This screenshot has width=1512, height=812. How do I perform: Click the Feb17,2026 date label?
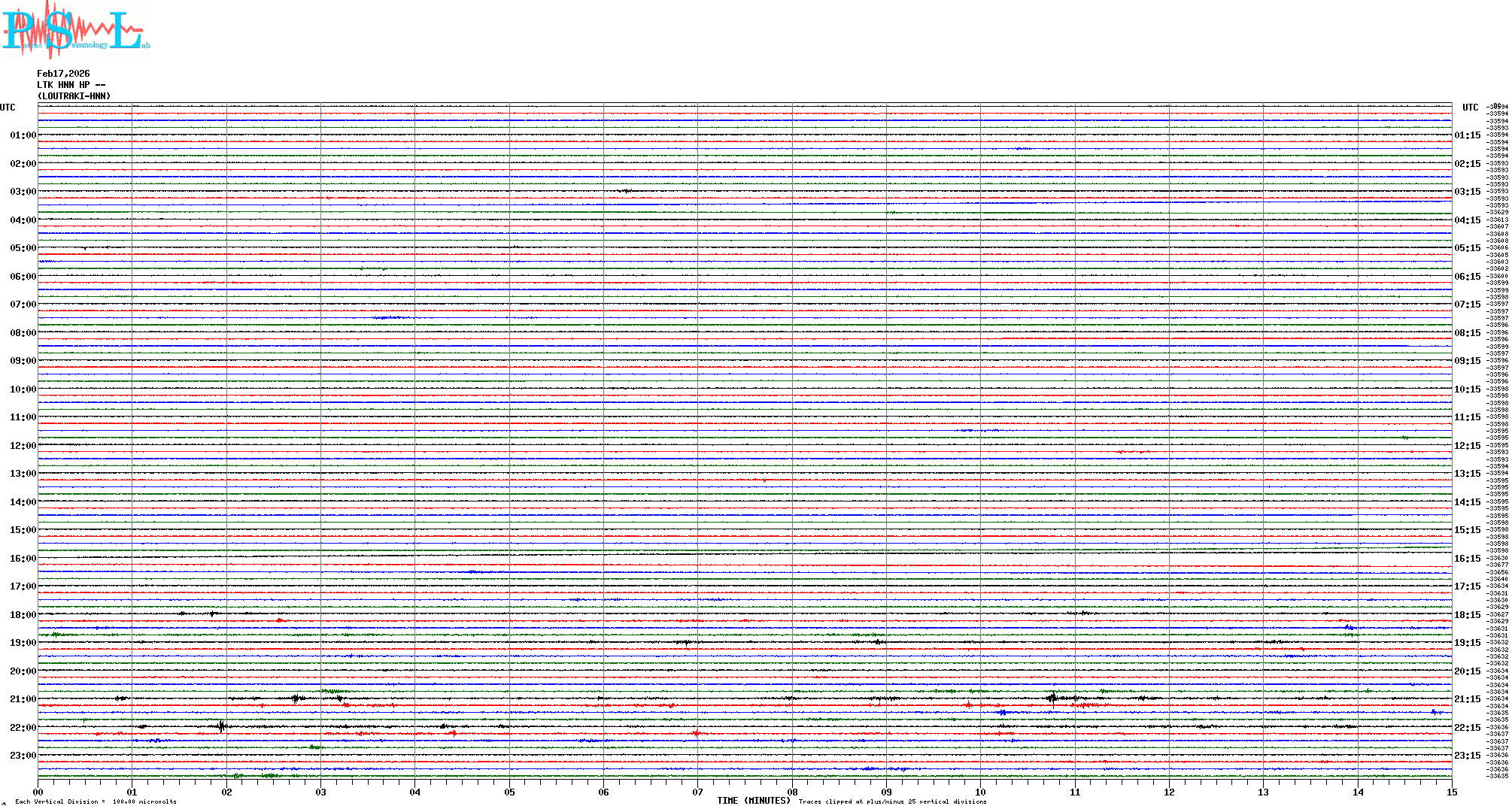63,74
